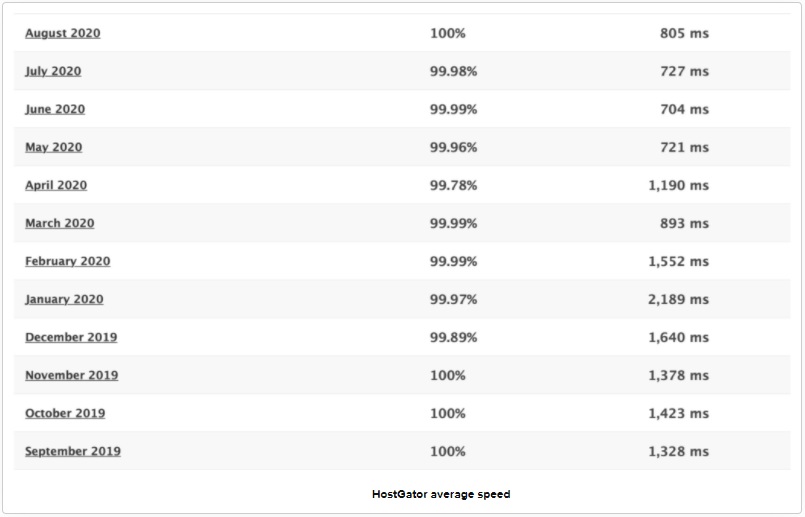Click the March 2020 link
805x517 pixels.
60,223
